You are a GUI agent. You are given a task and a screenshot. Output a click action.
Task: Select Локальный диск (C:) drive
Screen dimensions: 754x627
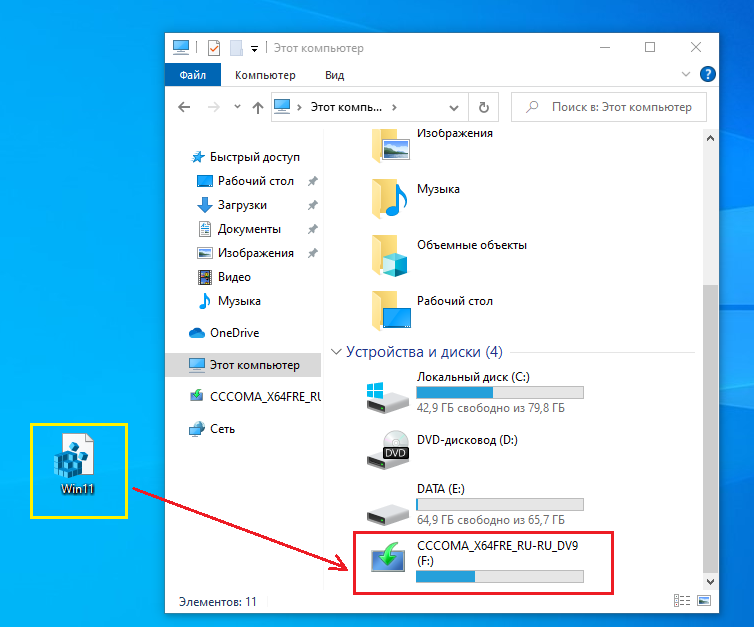click(x=475, y=392)
